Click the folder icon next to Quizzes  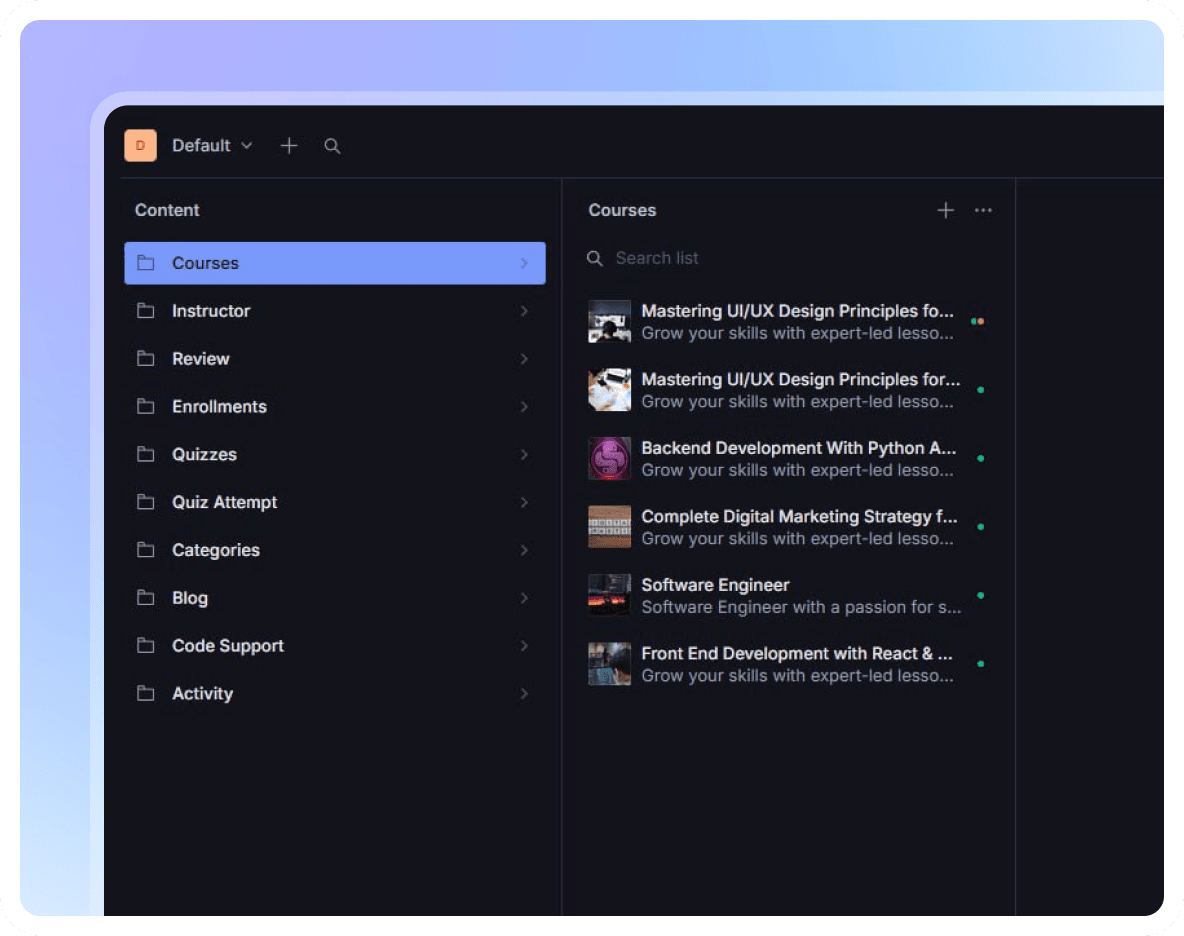tap(145, 454)
